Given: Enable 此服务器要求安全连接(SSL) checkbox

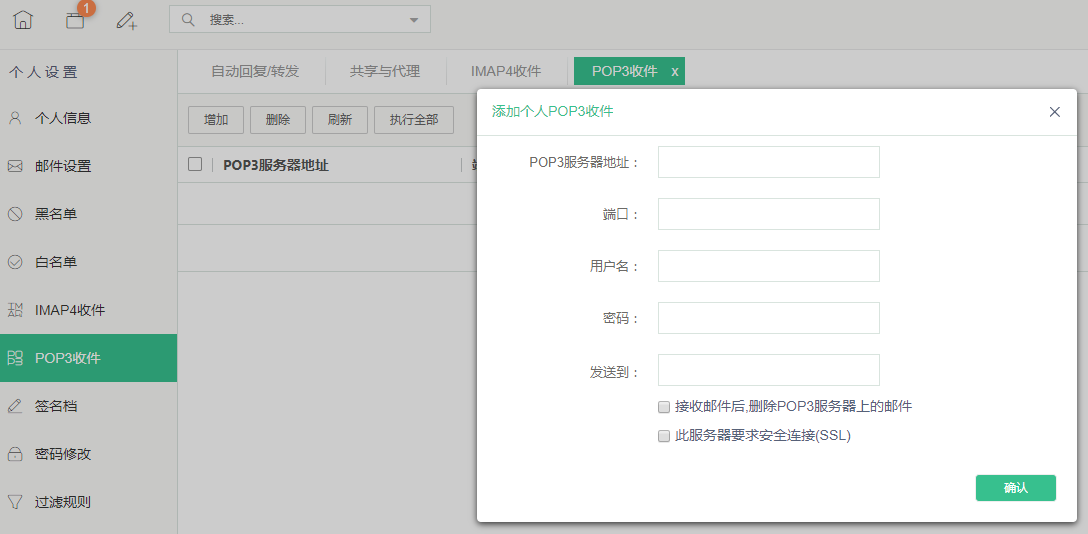Looking at the screenshot, I should pos(663,436).
